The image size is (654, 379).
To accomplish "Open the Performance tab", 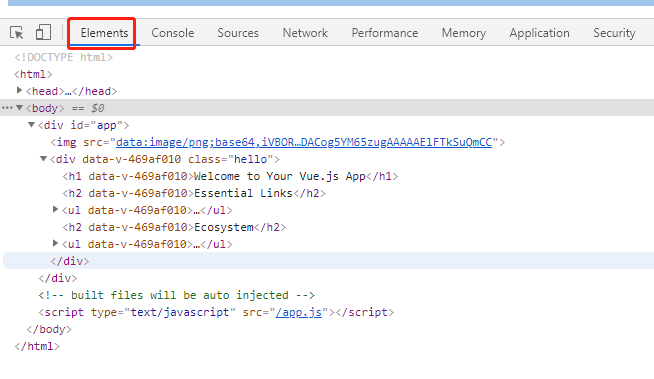I will [x=385, y=33].
